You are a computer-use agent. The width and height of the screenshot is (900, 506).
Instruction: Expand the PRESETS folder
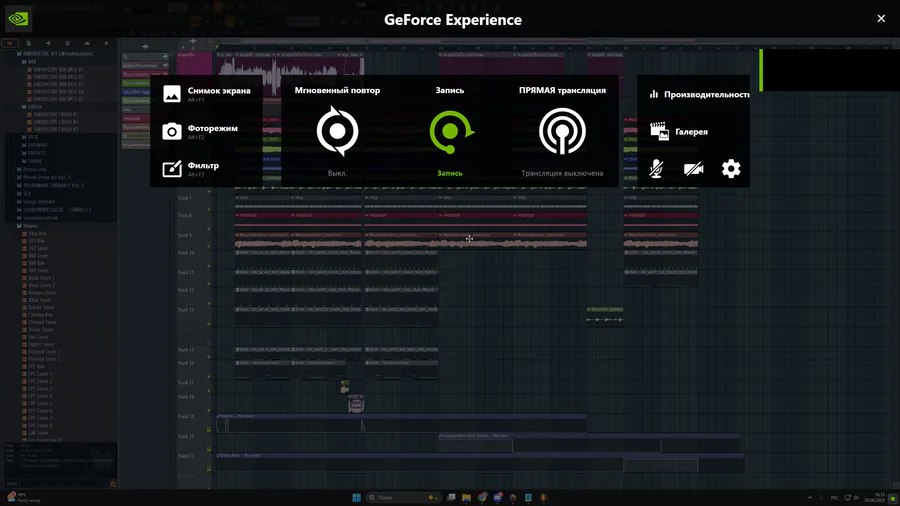(33, 153)
